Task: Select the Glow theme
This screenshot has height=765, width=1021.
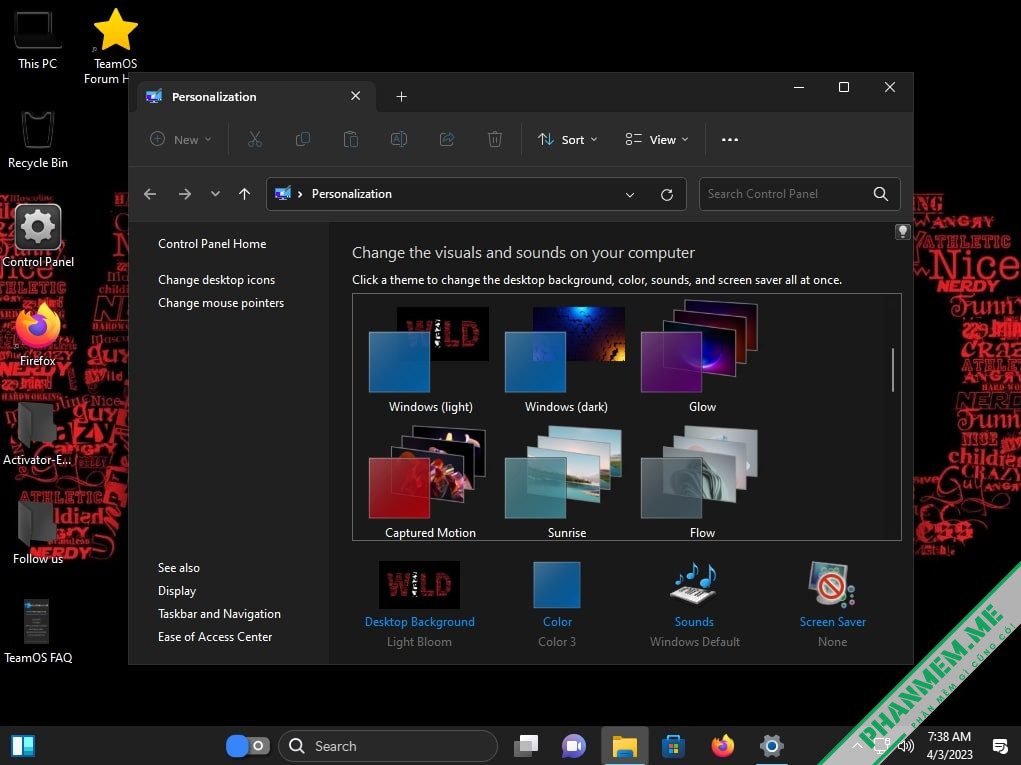Action: pos(701,357)
